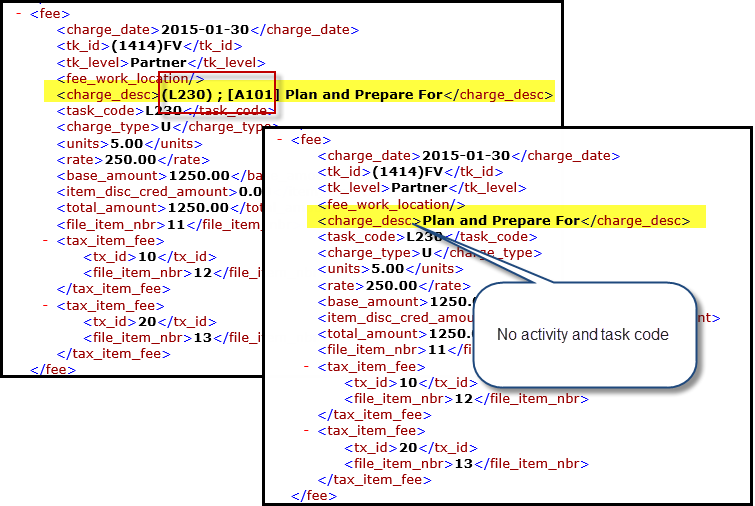
Task: Click charge_date 2015-01-30 in the front window
Action: 469,156
